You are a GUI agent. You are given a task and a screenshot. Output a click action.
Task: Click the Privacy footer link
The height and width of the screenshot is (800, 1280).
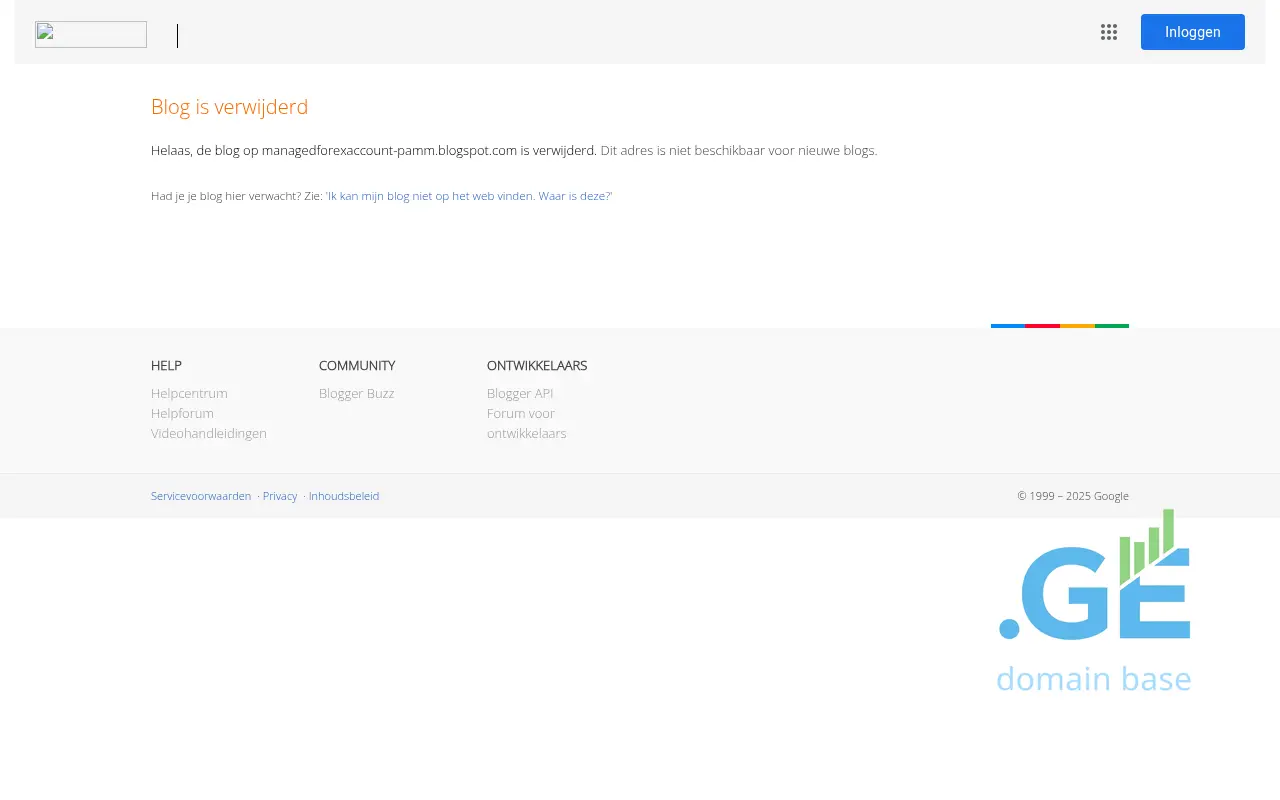[280, 496]
